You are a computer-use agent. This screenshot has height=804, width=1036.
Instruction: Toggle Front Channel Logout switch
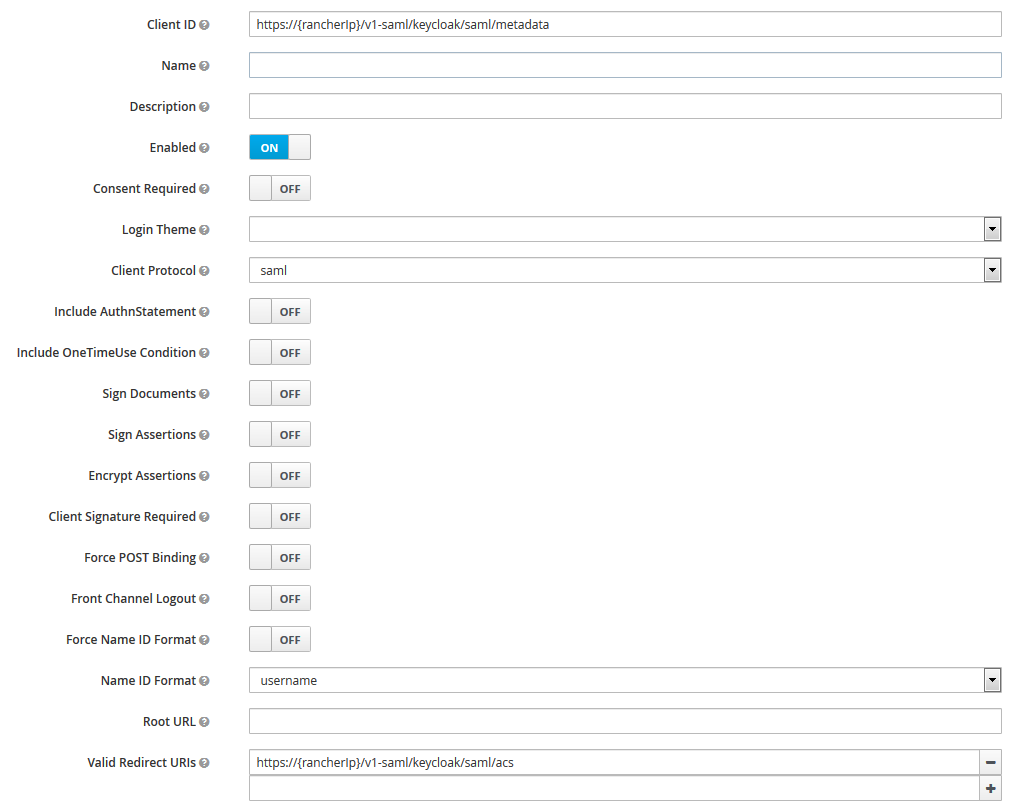[279, 598]
